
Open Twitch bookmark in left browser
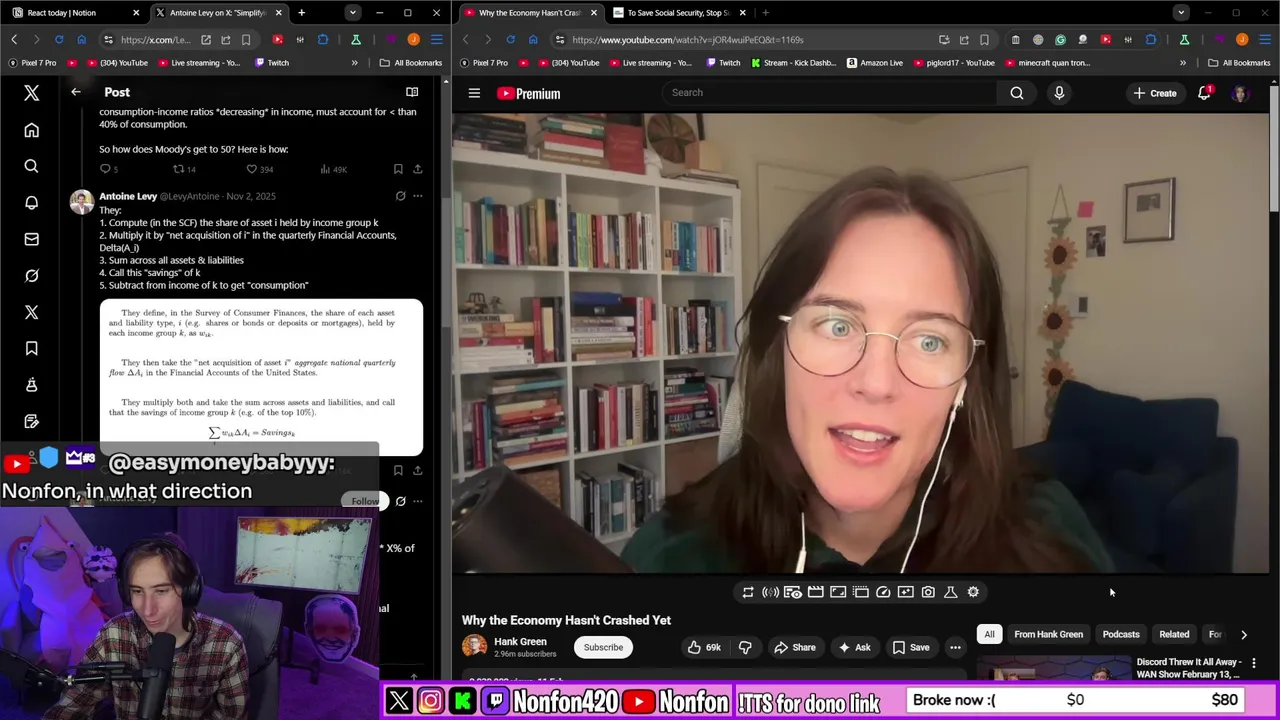pyautogui.click(x=271, y=63)
